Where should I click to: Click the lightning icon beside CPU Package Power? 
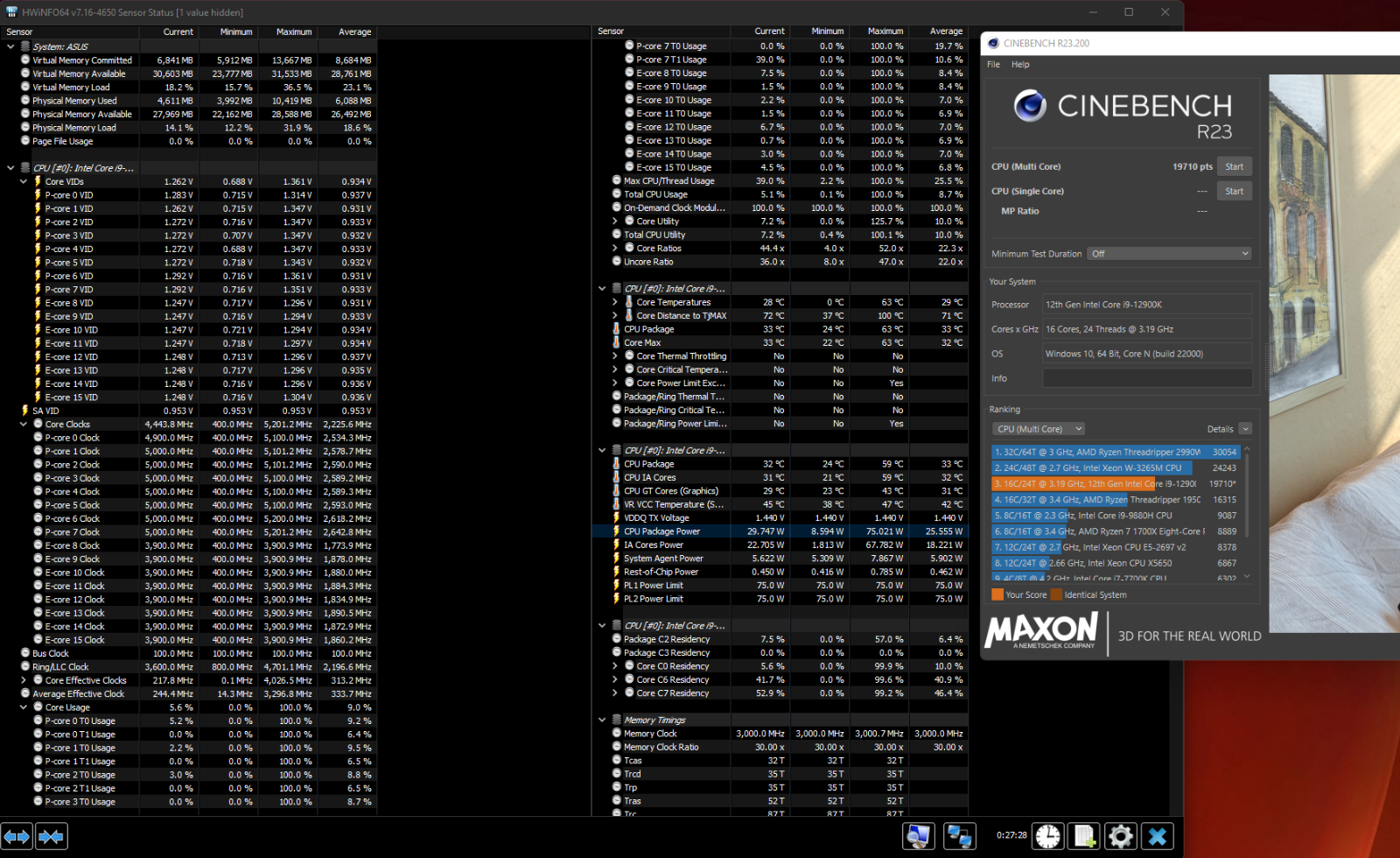click(x=616, y=531)
